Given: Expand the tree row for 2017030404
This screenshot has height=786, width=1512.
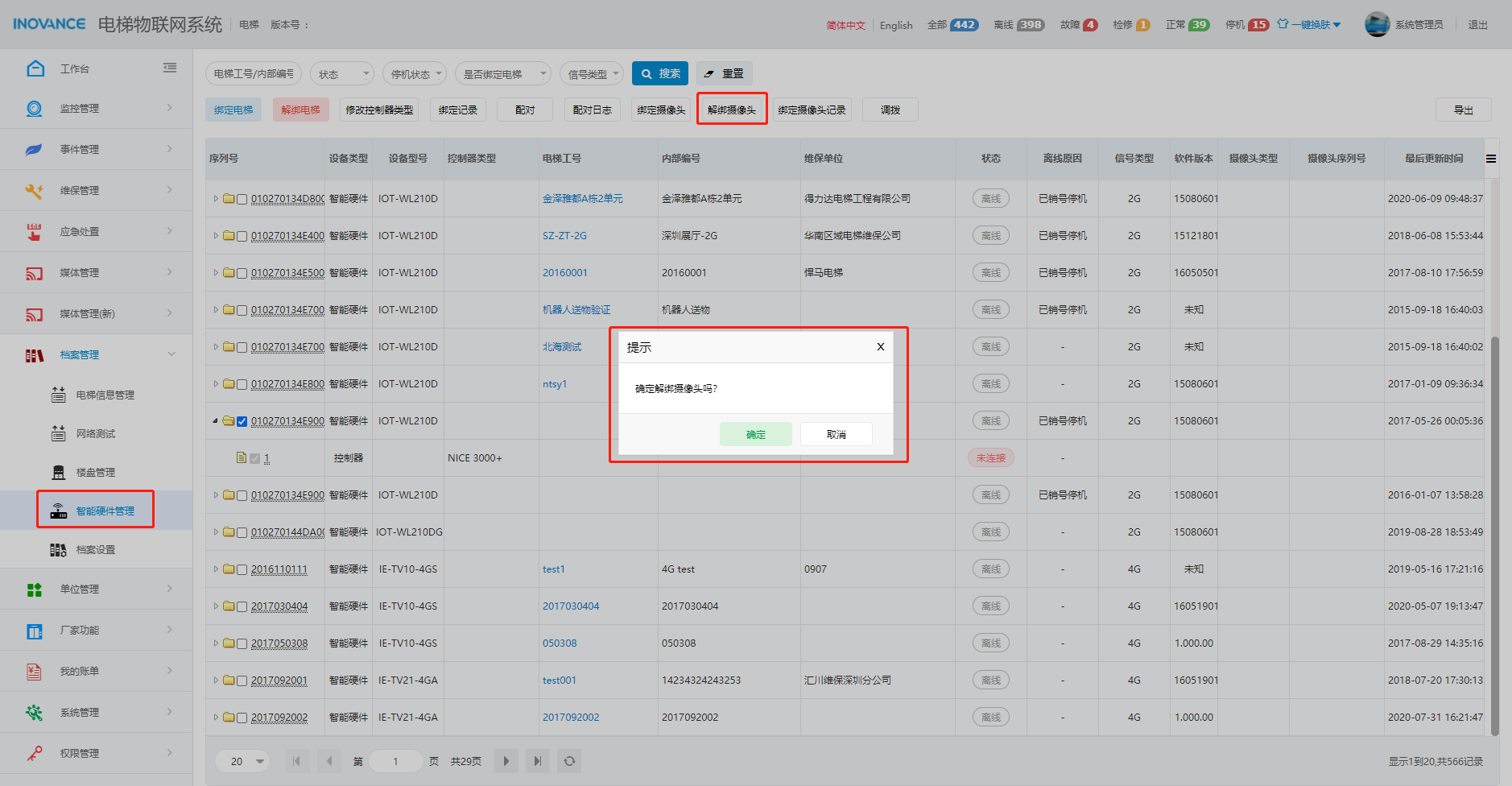Looking at the screenshot, I should coord(216,606).
